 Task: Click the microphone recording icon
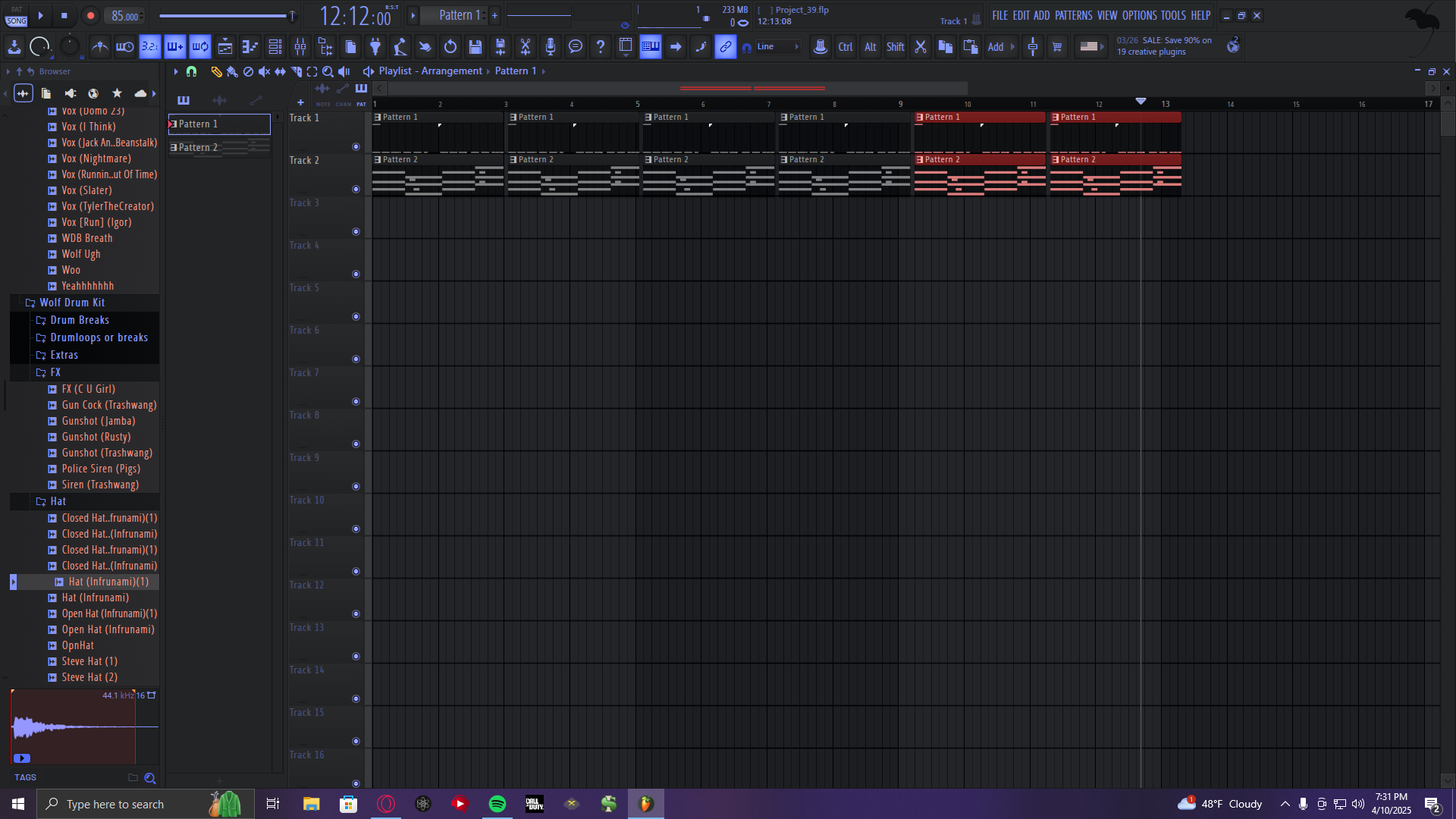pyautogui.click(x=551, y=47)
